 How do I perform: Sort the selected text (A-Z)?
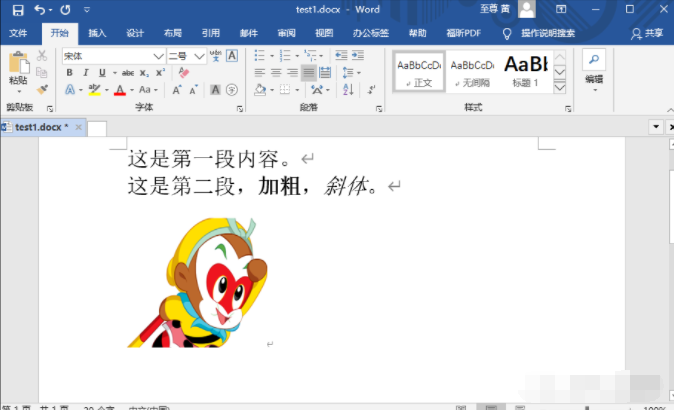point(348,89)
